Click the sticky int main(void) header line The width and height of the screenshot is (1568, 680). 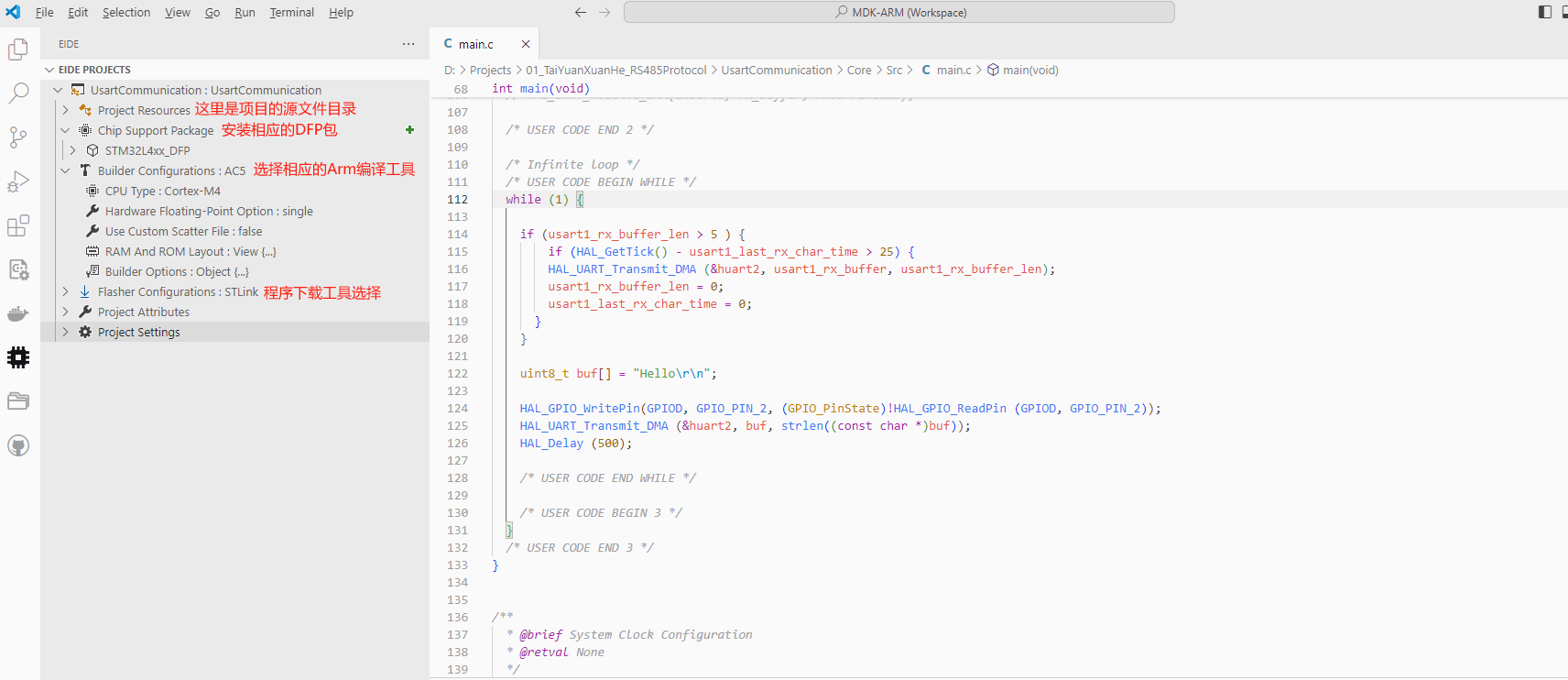pyautogui.click(x=540, y=89)
